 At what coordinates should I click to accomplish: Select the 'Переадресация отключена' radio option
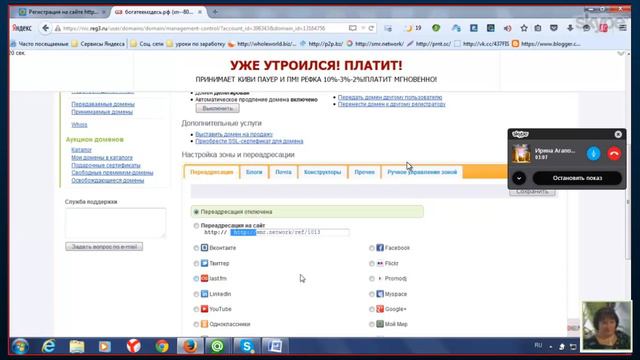coord(196,212)
